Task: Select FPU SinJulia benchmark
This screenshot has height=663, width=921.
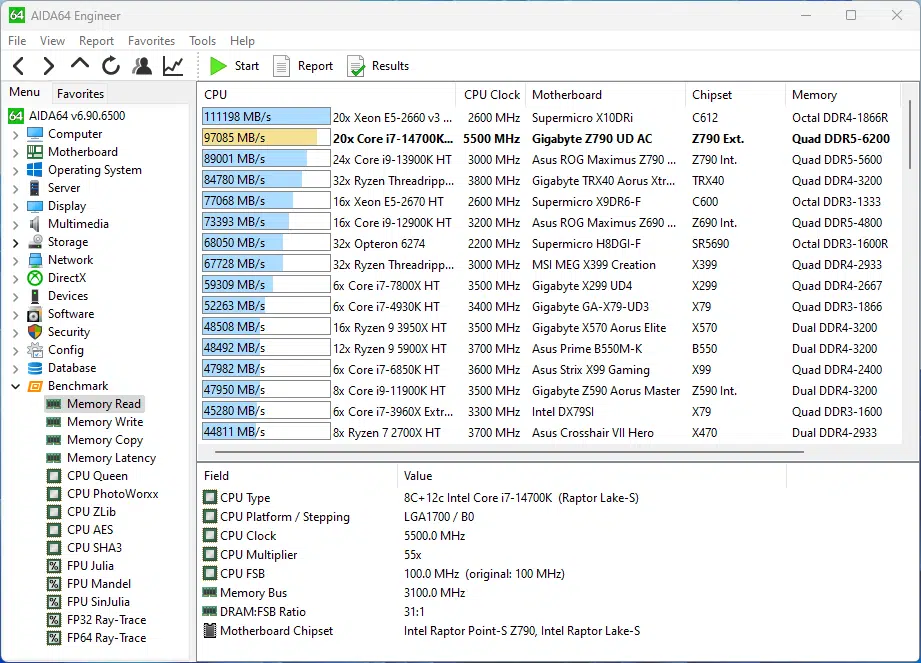Action: [98, 602]
